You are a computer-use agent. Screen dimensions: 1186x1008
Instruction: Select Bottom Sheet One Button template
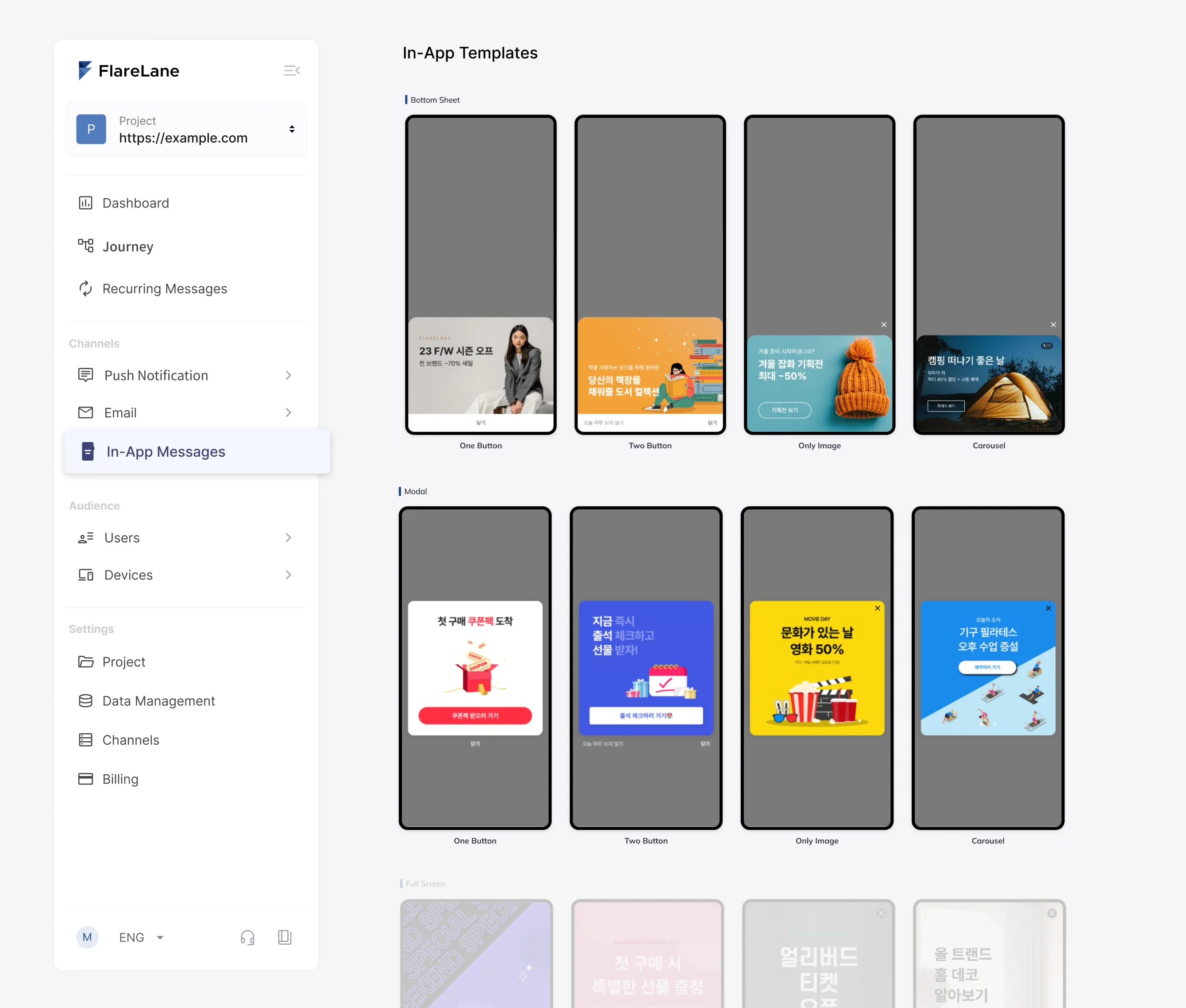click(x=481, y=275)
